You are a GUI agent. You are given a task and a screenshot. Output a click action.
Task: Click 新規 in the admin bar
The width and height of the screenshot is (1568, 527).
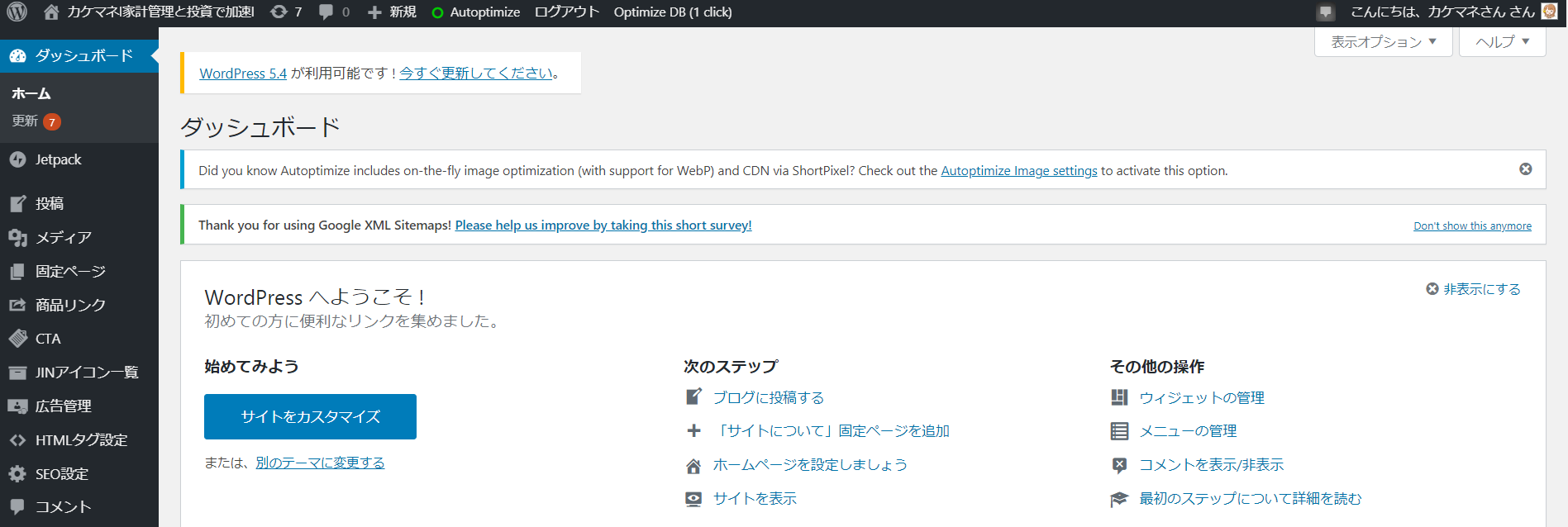click(403, 12)
